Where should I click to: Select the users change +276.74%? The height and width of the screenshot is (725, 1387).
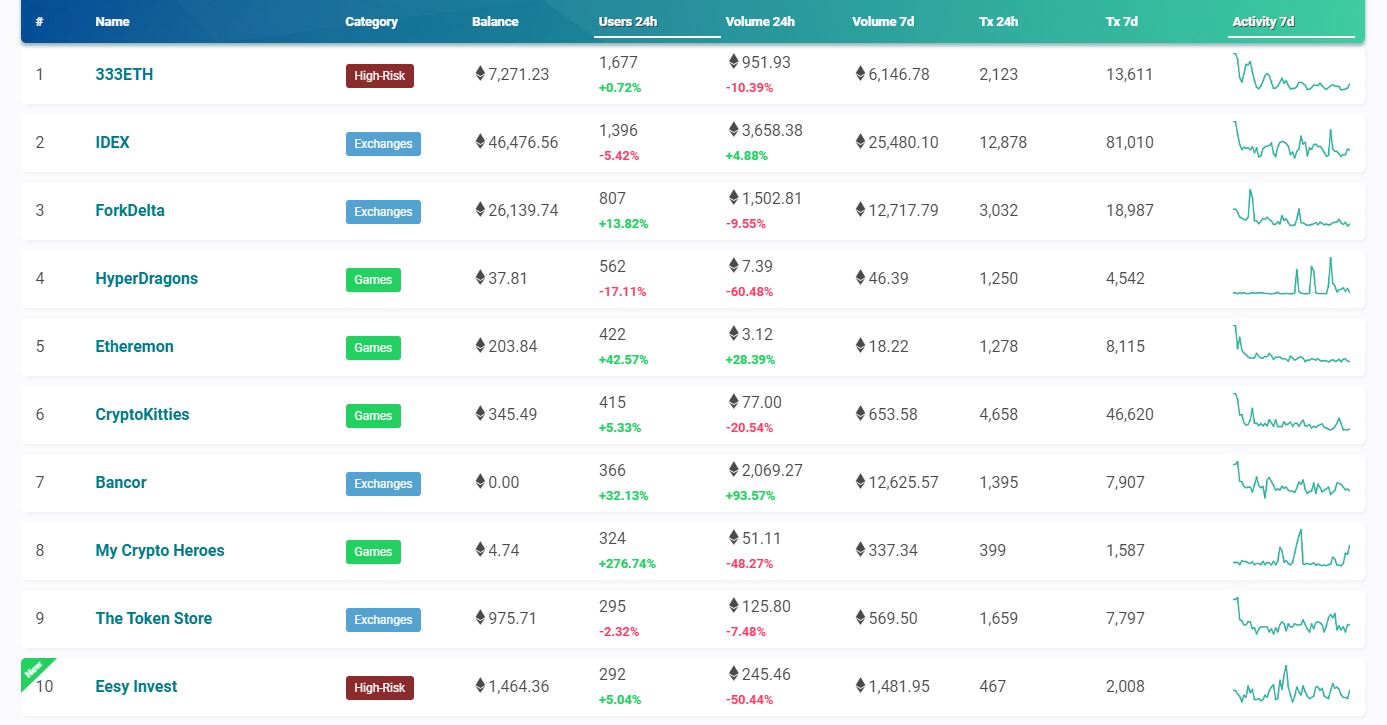pos(627,564)
